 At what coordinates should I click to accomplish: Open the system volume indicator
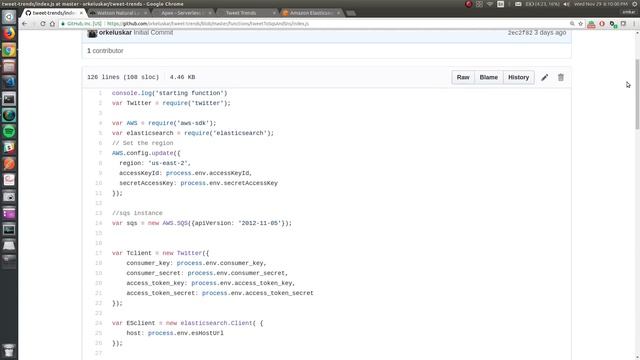click(567, 4)
